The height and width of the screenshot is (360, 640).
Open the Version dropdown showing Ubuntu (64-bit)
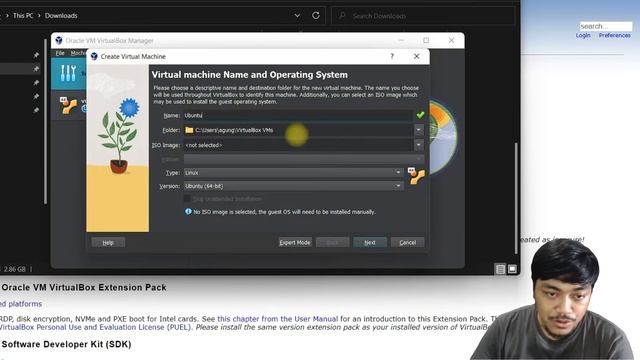click(293, 186)
